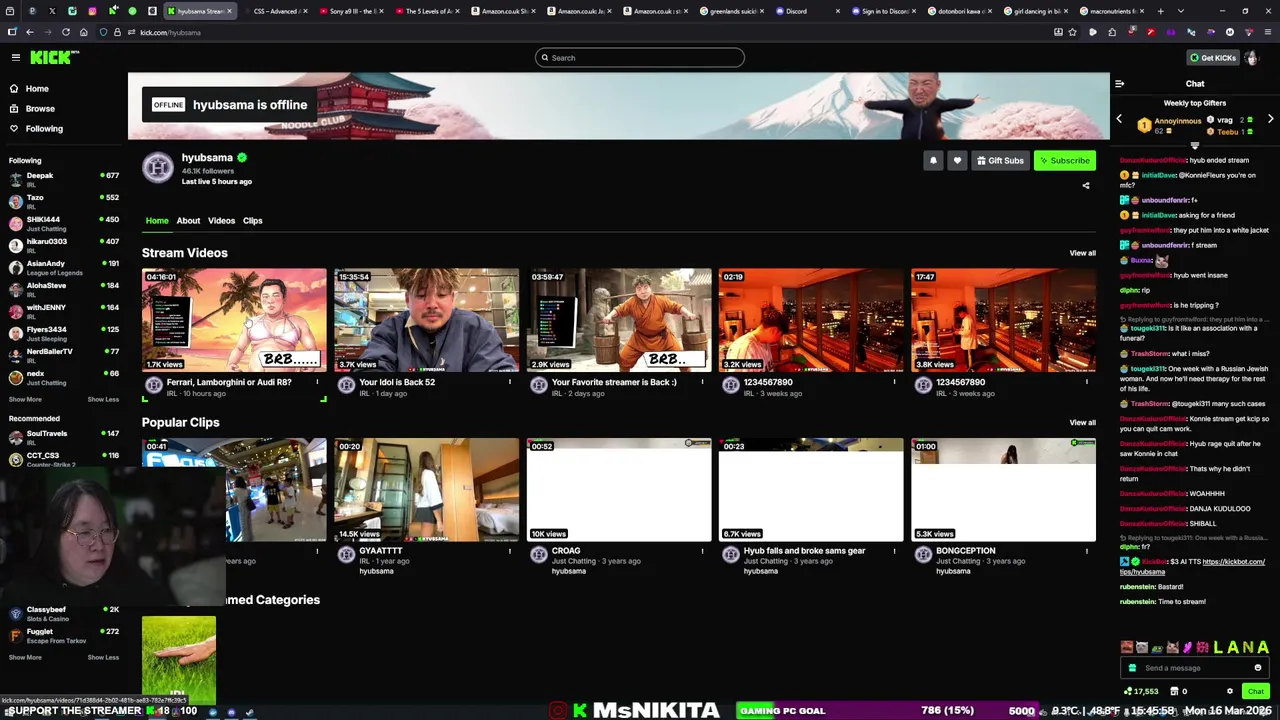Open Browse in the left sidebar
Image resolution: width=1280 pixels, height=720 pixels.
coord(40,108)
